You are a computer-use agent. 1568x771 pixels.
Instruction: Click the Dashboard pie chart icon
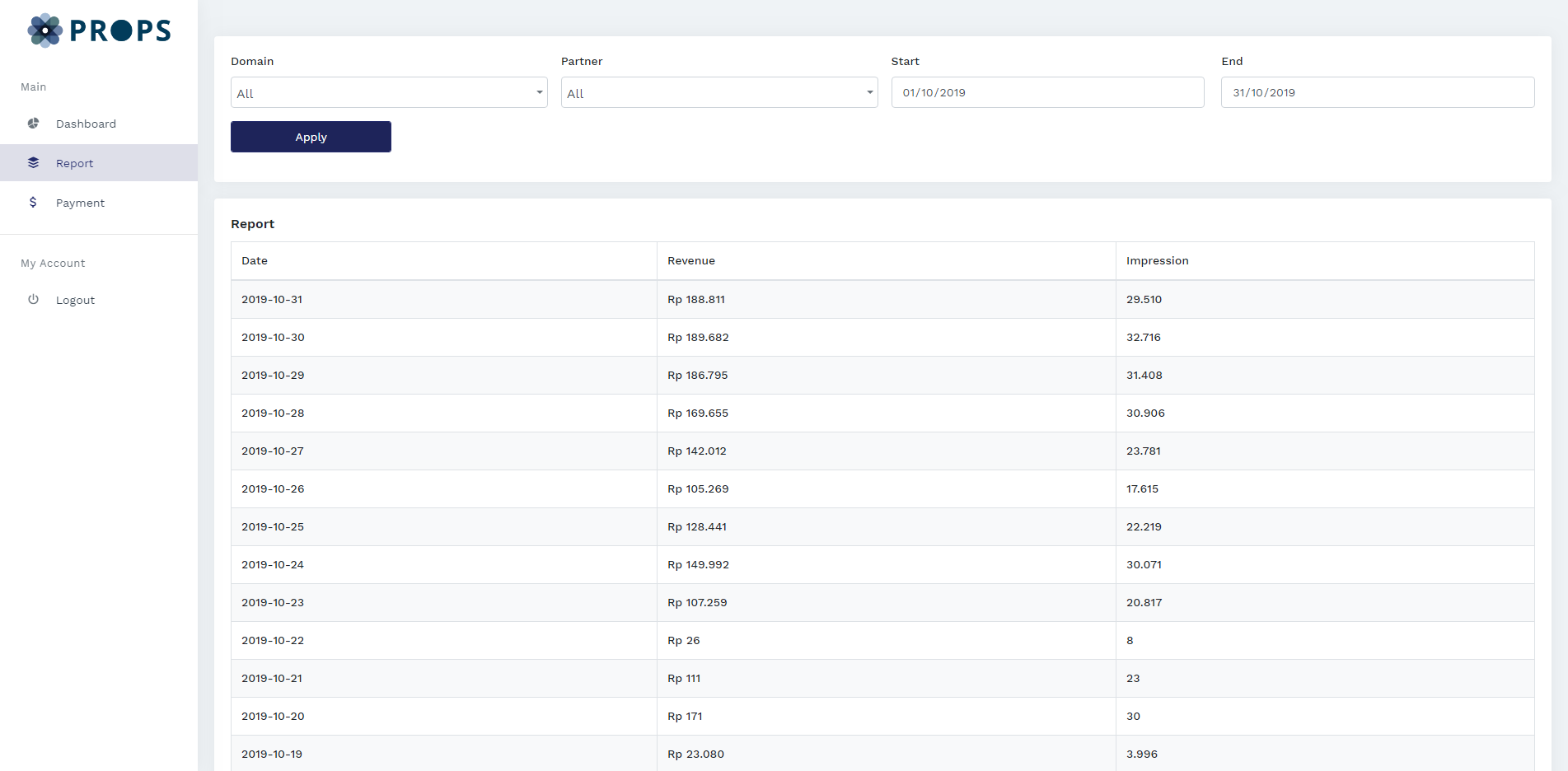pyautogui.click(x=33, y=124)
